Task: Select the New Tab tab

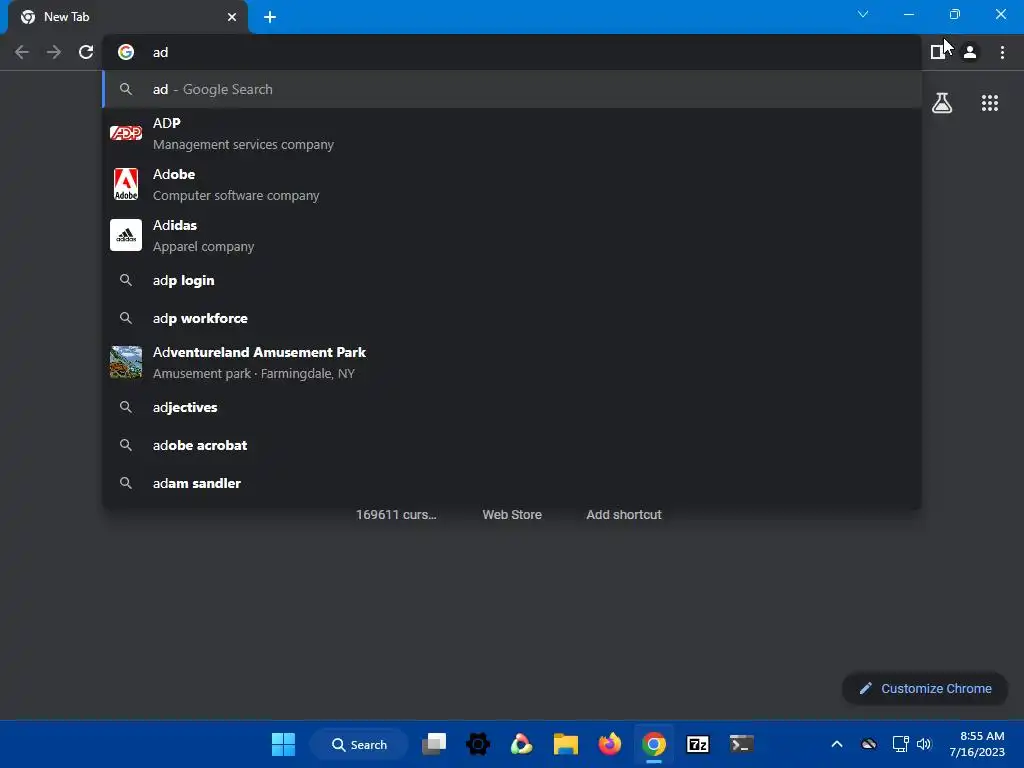Action: click(127, 17)
